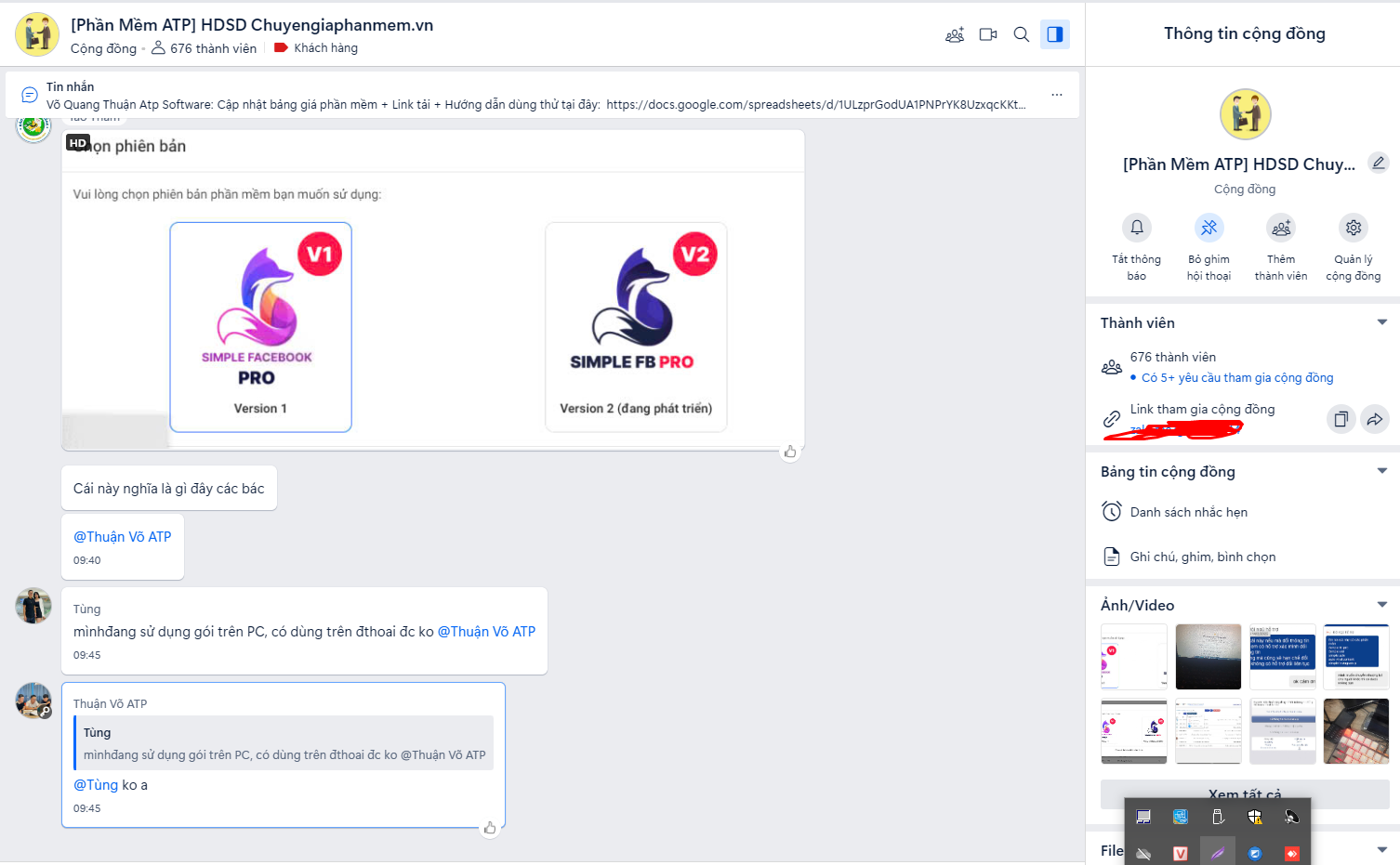The width and height of the screenshot is (1400, 865).
Task: Collapse the Ảnh/Video section
Action: 1382,605
